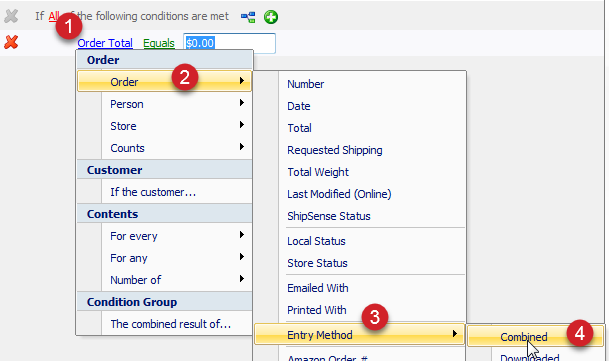Choose Requested Shipping in the submenu

click(335, 150)
